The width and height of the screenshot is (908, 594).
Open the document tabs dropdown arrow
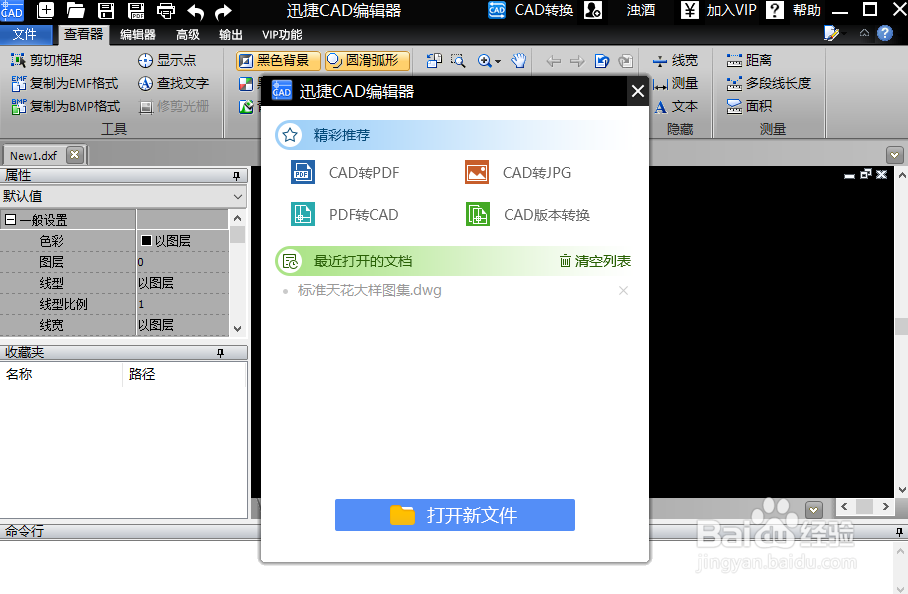click(x=894, y=155)
